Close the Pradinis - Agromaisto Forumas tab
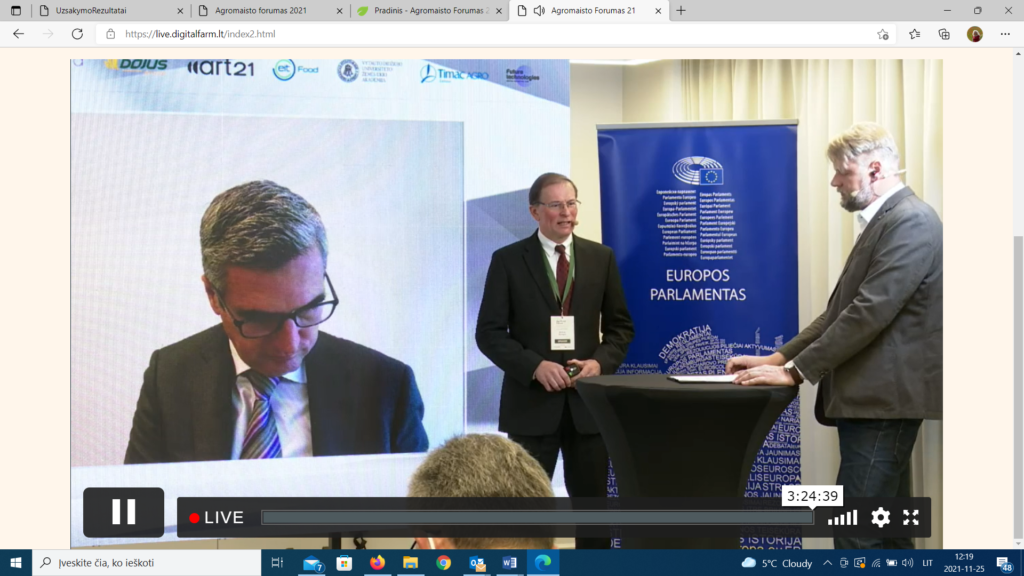Image resolution: width=1024 pixels, height=576 pixels. pyautogui.click(x=499, y=10)
